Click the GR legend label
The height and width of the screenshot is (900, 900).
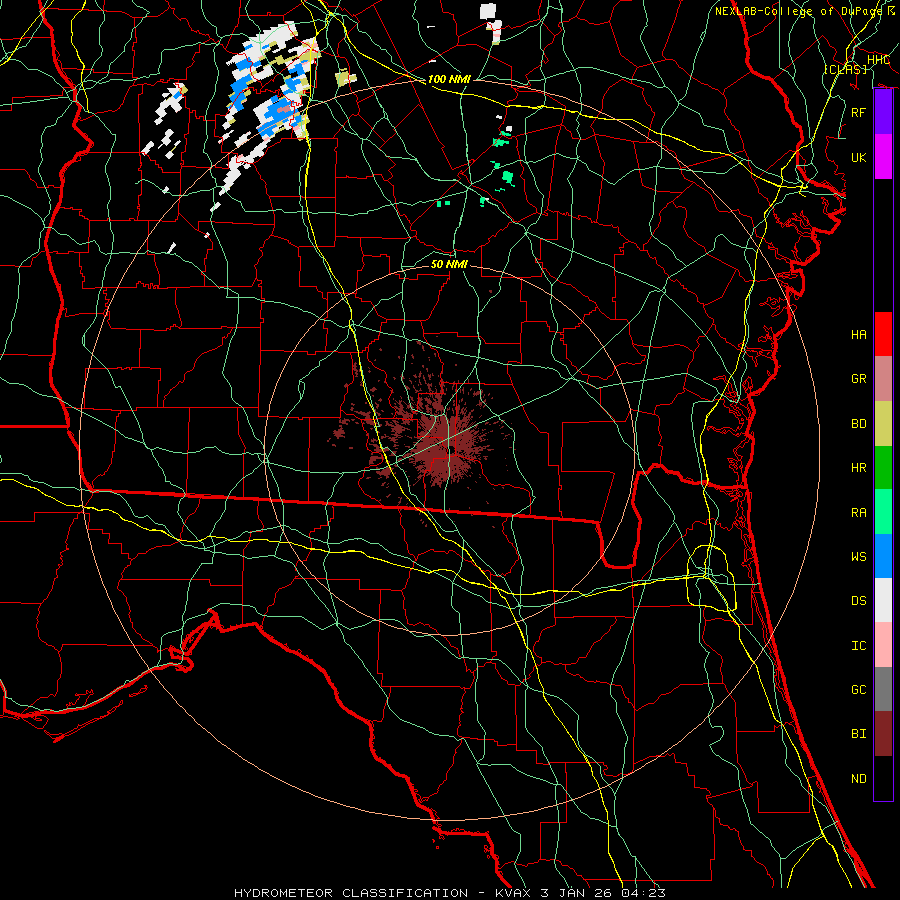(x=858, y=379)
